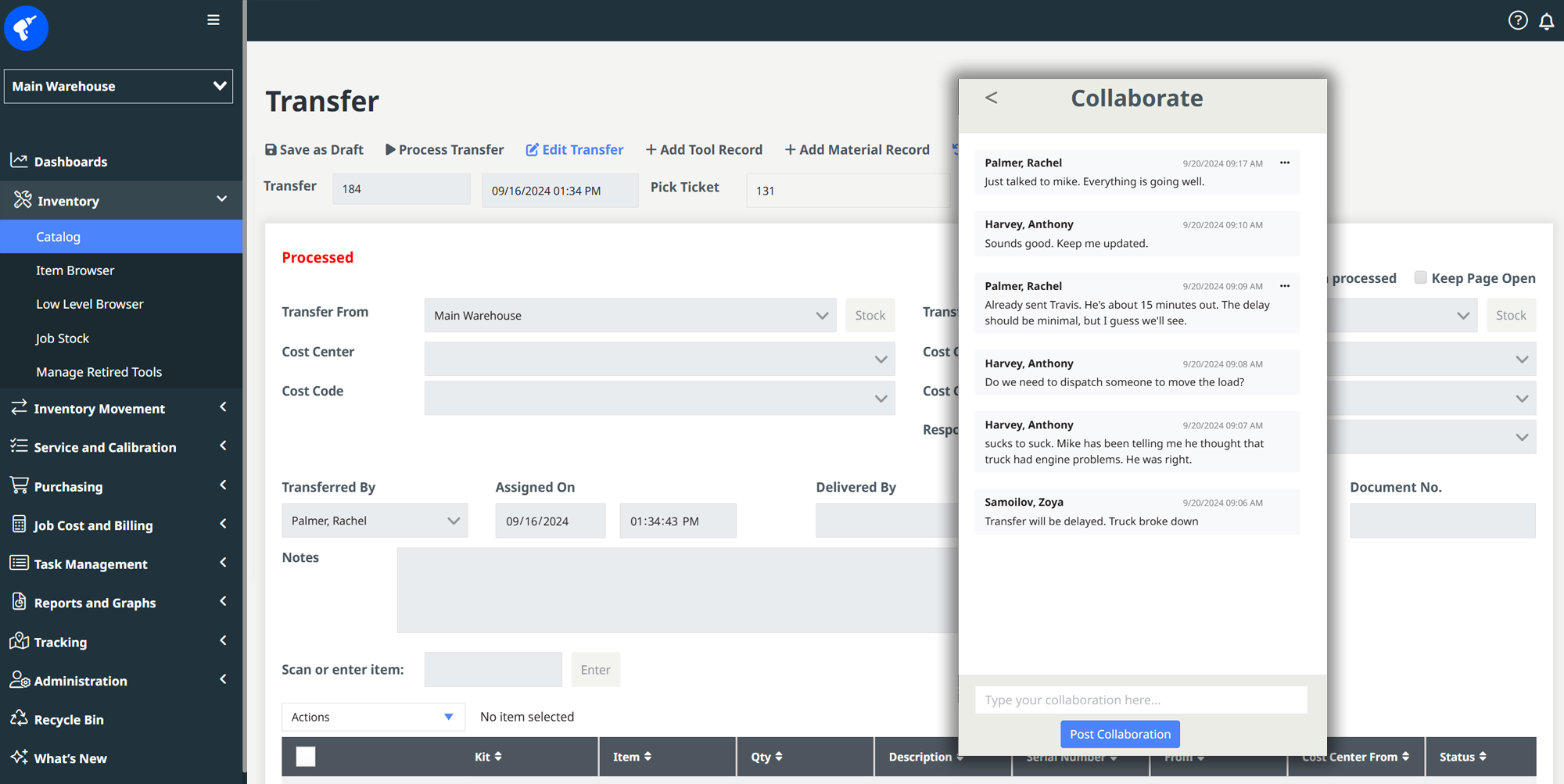Click the collaboration message text field
This screenshot has width=1564, height=784.
(x=1140, y=700)
